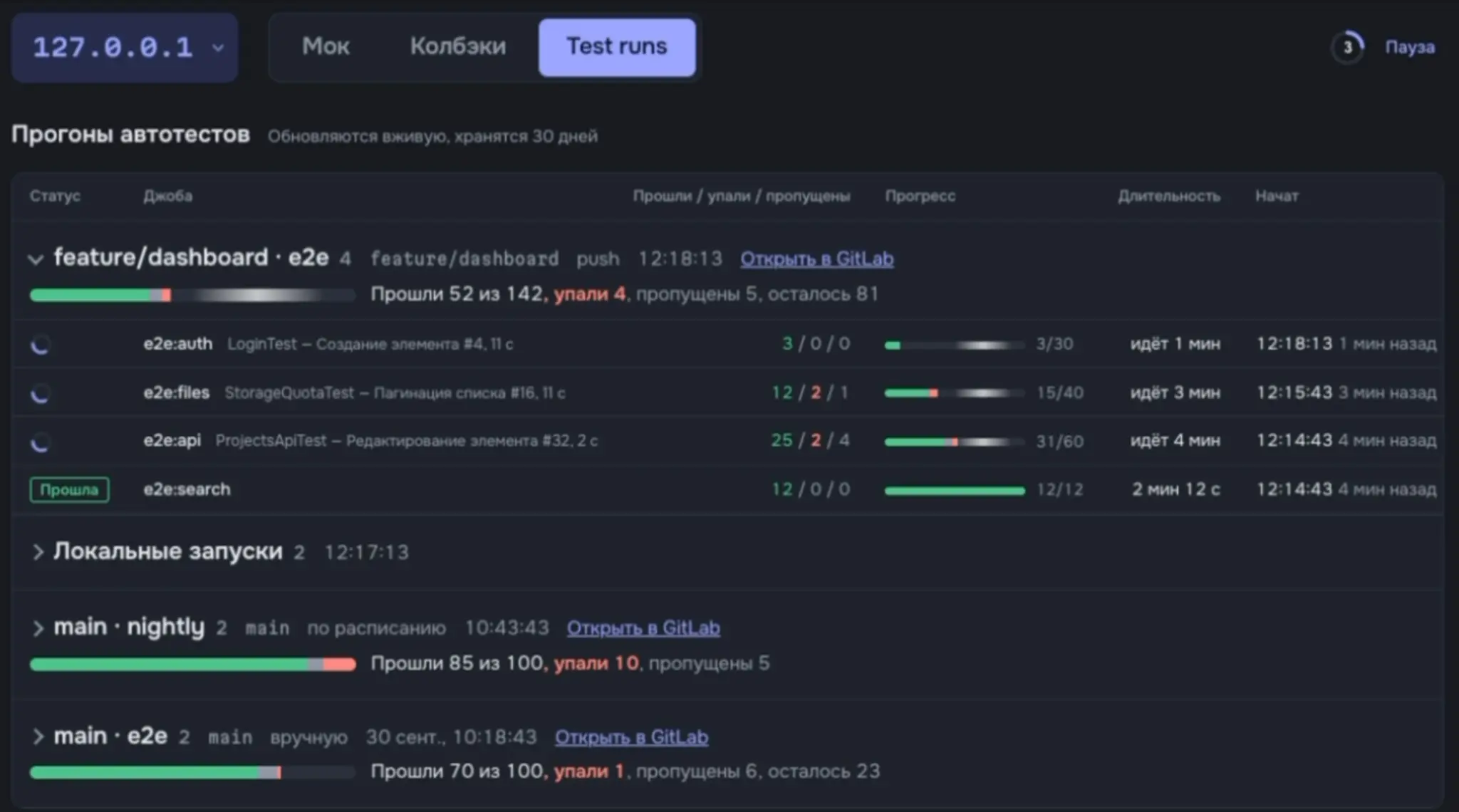Click the e2e:search 12/12 progress bar
The height and width of the screenshot is (812, 1459).
tap(954, 491)
